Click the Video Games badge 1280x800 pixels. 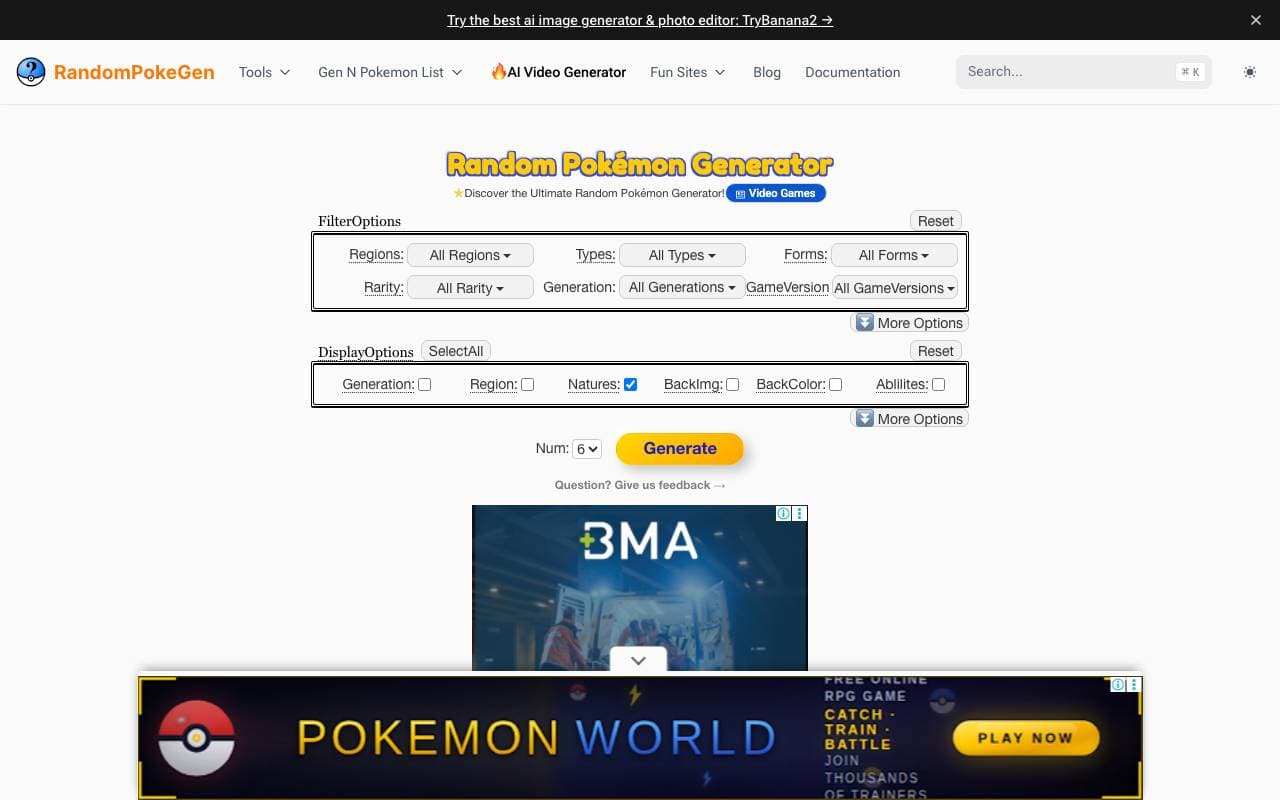pyautogui.click(x=776, y=193)
